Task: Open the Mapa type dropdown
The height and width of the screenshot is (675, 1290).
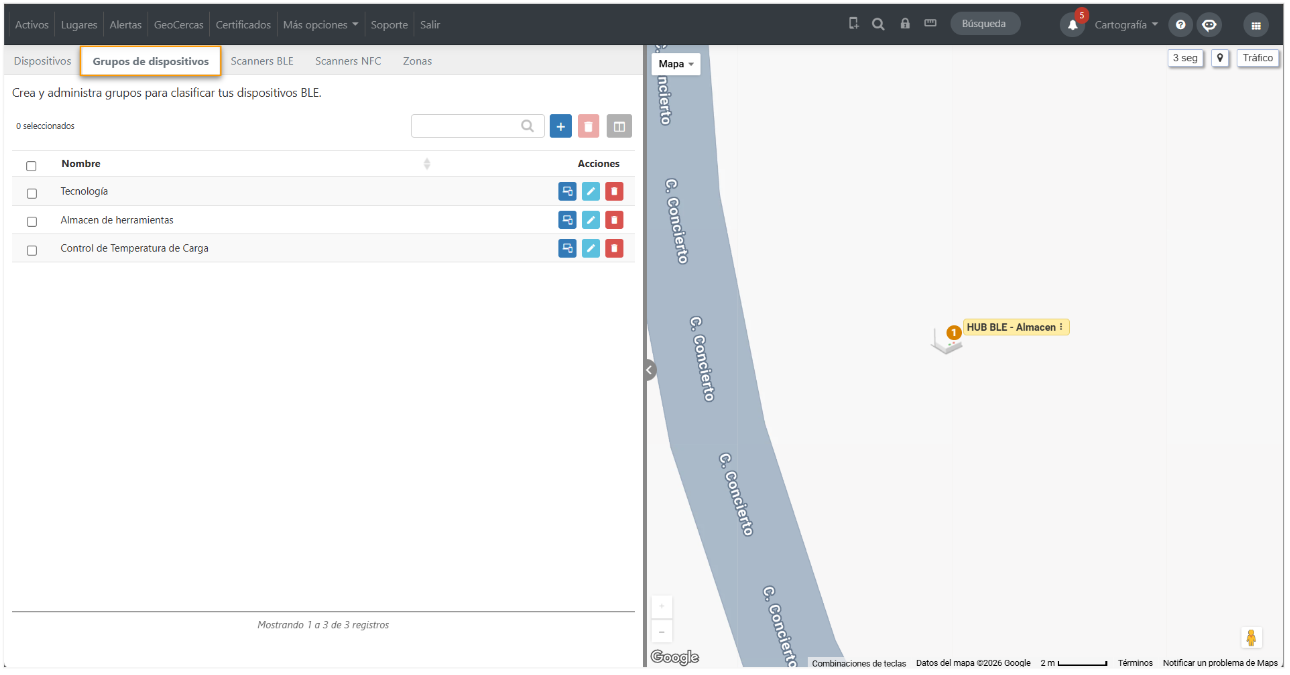Action: (676, 64)
